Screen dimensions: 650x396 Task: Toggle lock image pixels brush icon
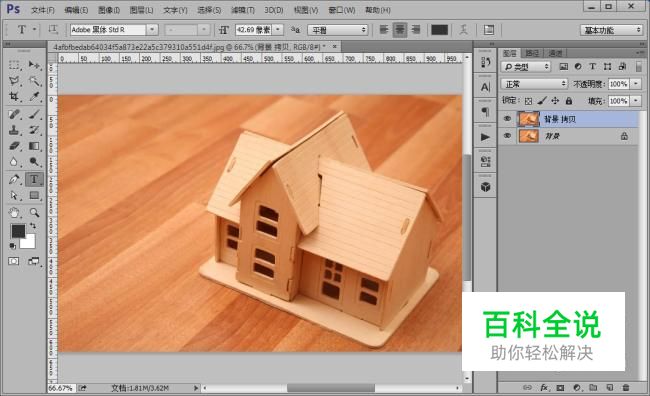click(x=542, y=101)
